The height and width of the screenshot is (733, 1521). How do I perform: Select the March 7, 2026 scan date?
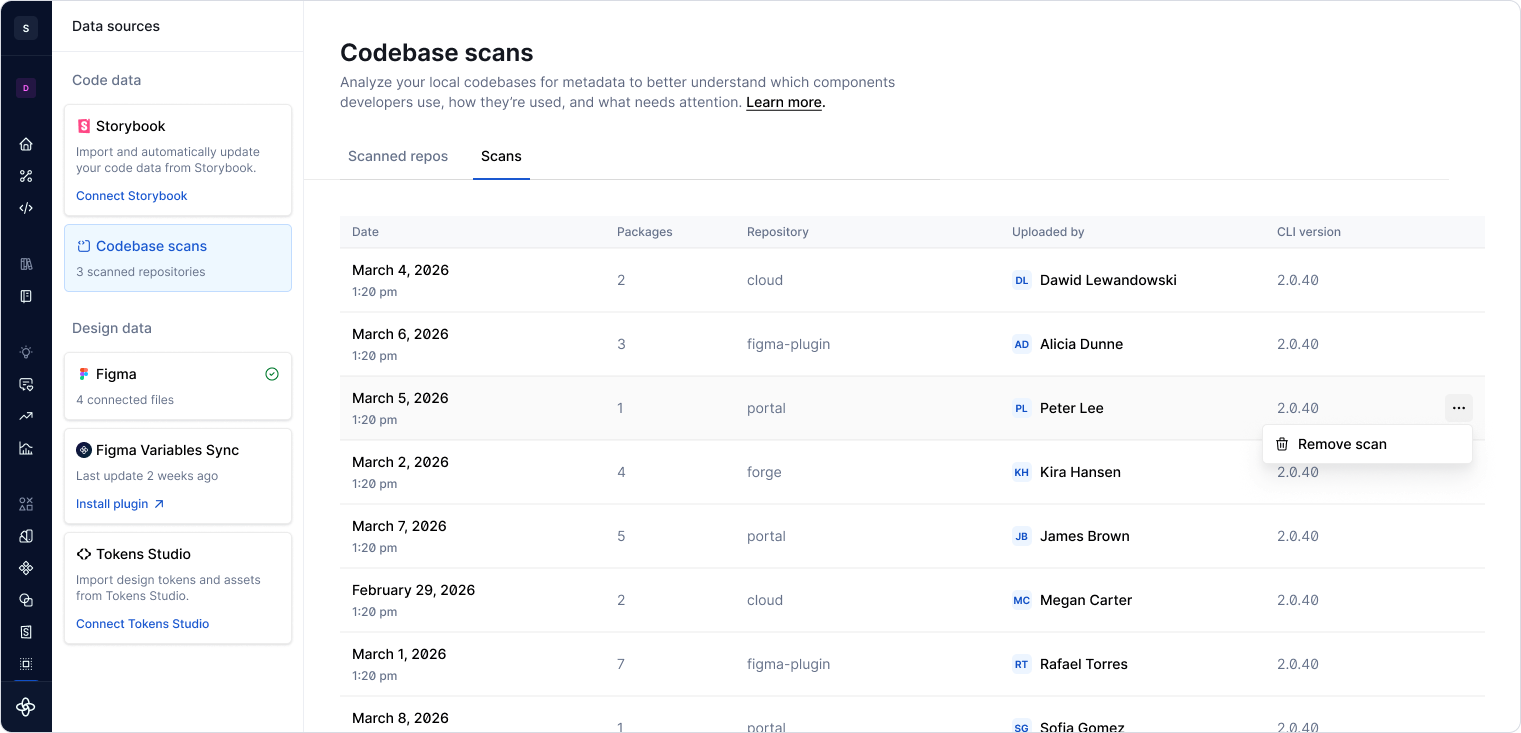point(400,526)
